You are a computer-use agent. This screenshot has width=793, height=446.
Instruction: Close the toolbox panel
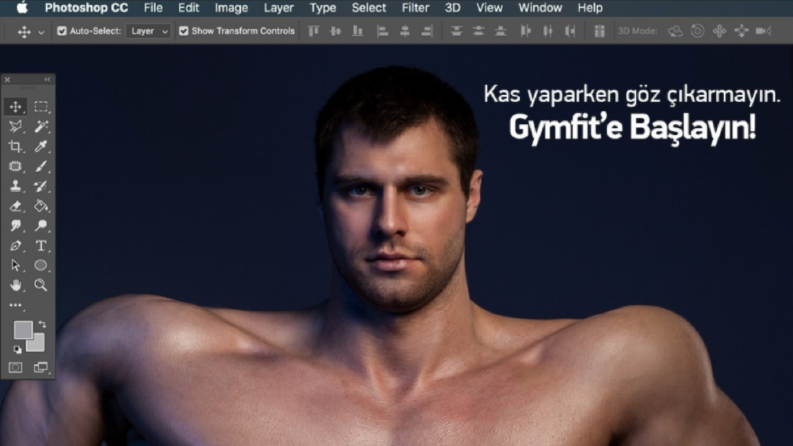point(7,79)
